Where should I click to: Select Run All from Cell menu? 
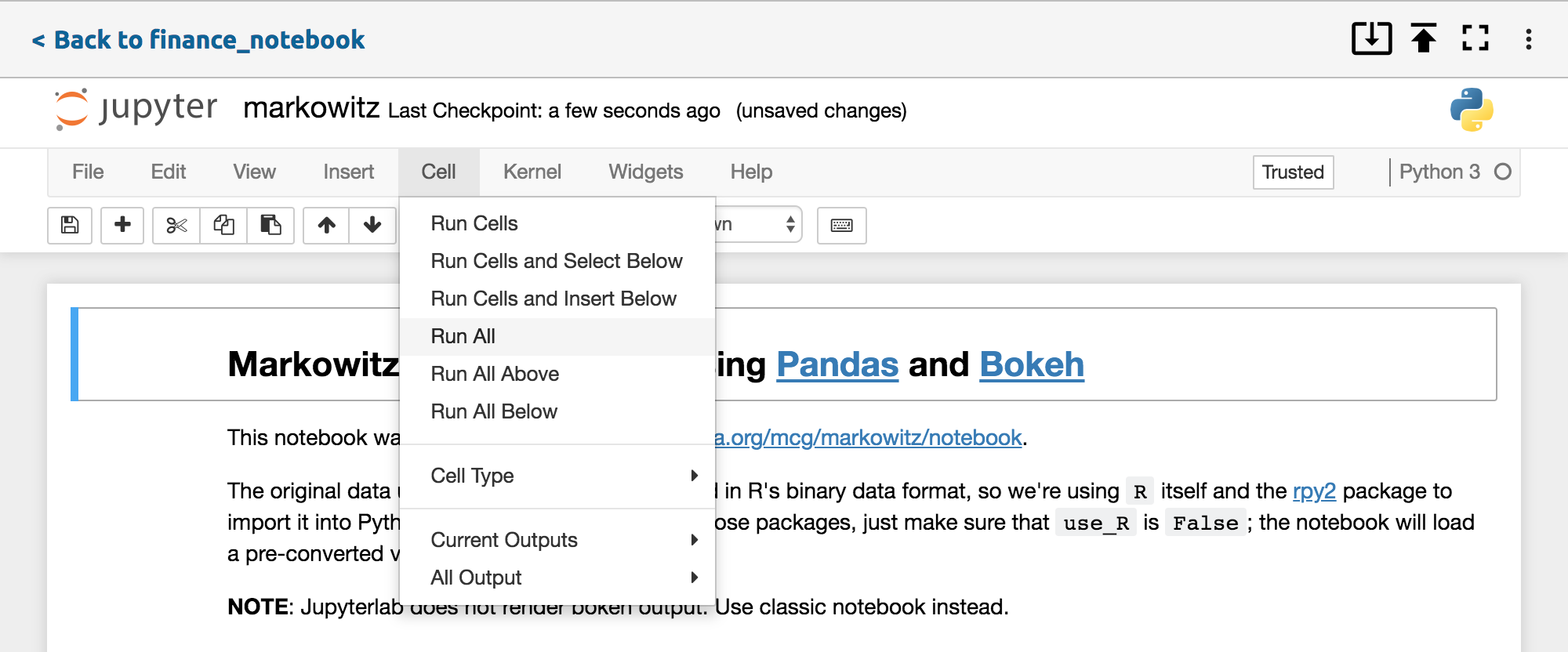pos(463,336)
